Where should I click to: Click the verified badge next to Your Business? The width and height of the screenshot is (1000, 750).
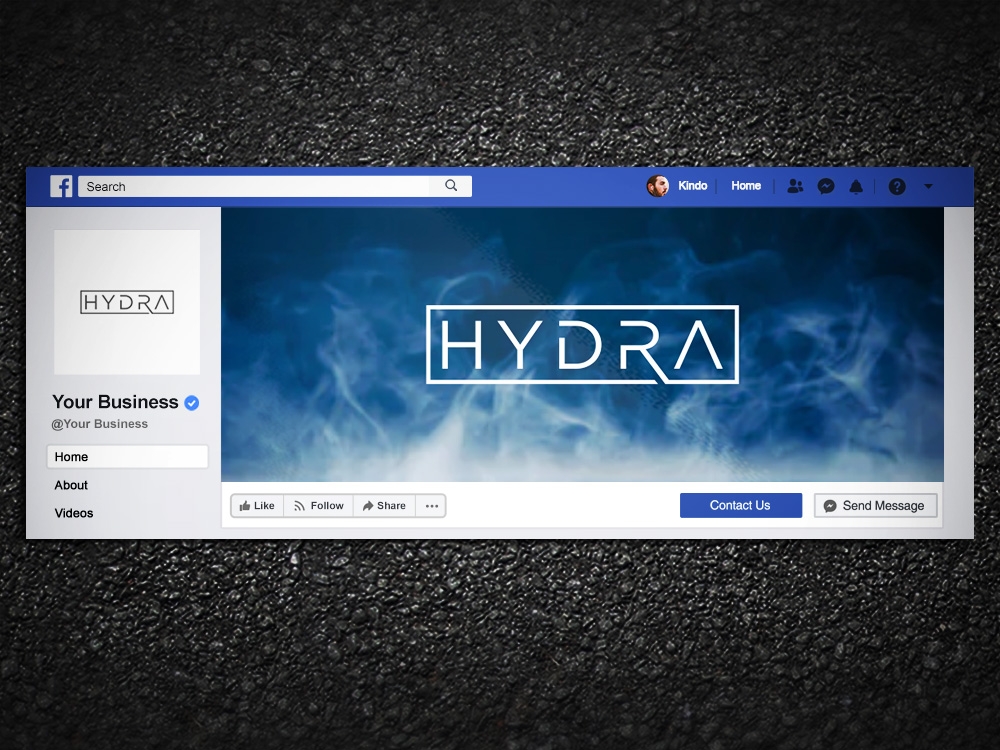[x=190, y=402]
